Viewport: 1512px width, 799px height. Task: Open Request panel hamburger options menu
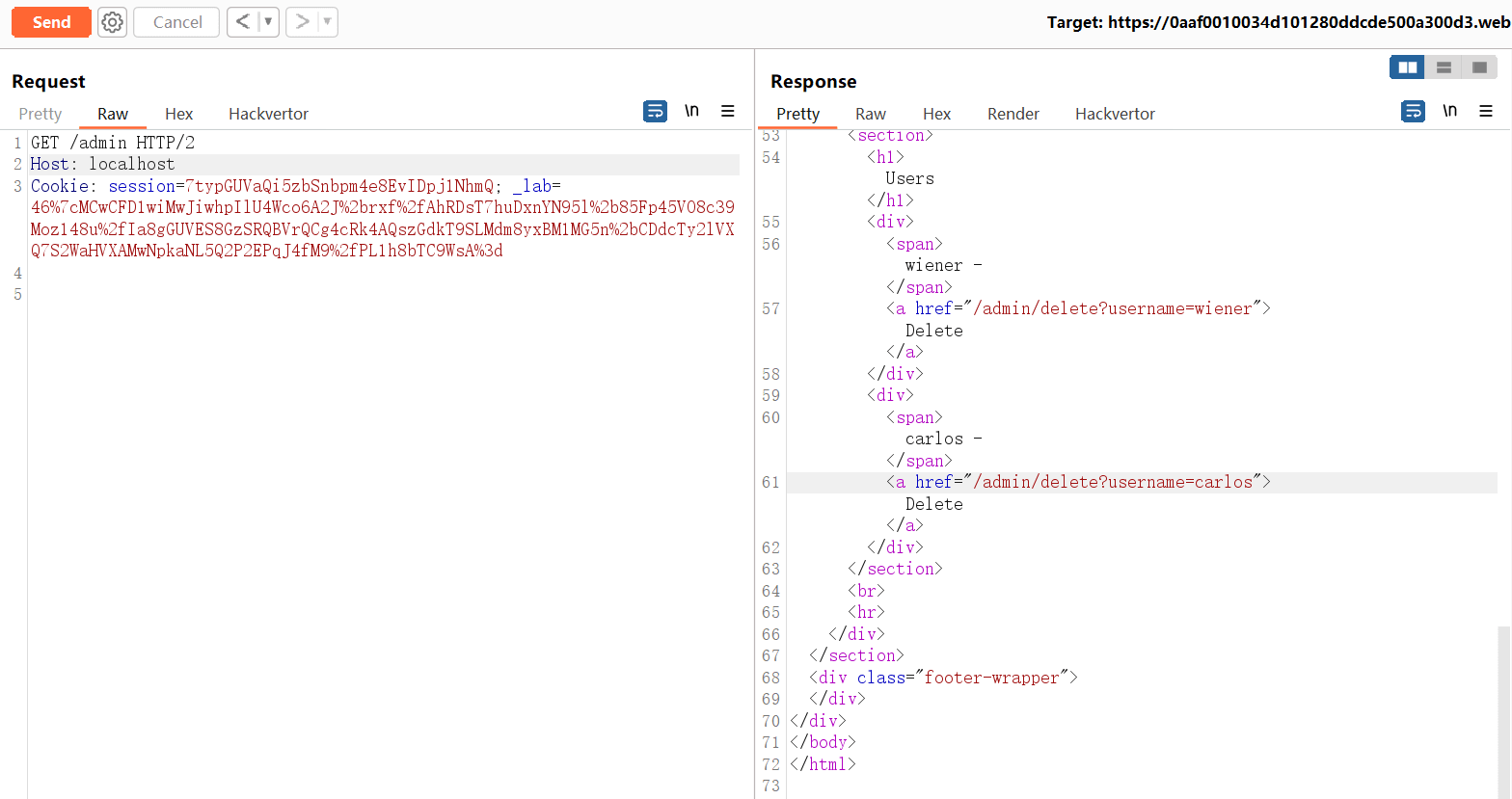728,112
